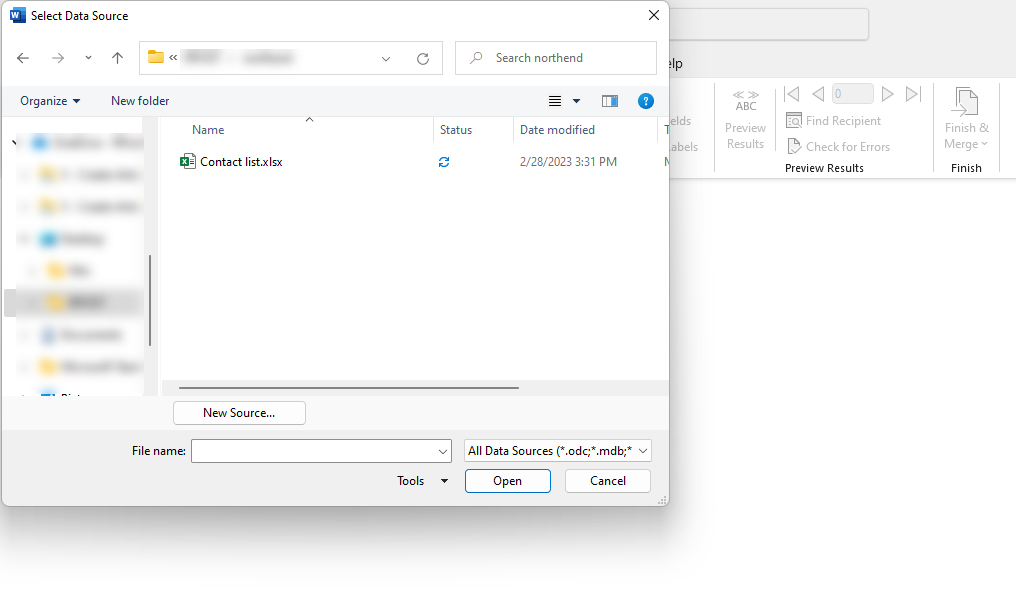
Task: Click the horizontal scrollbar in file list
Action: [x=348, y=387]
